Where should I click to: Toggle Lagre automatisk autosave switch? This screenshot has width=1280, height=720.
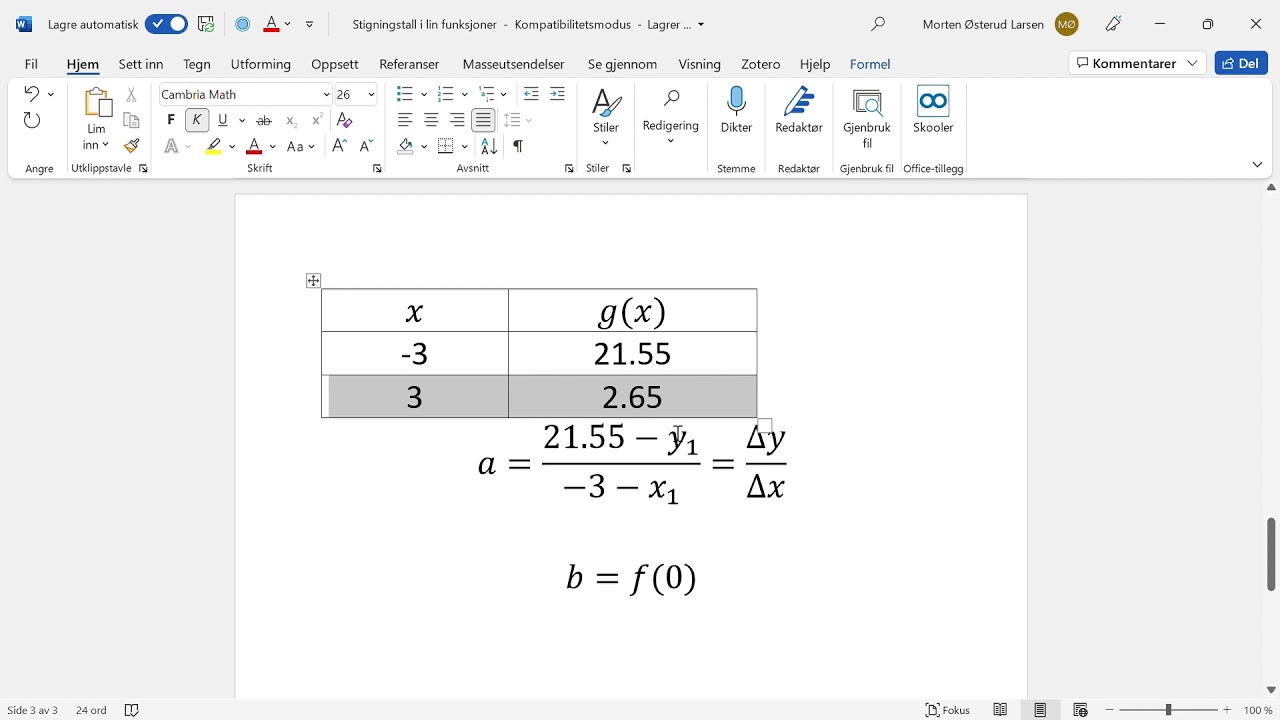click(166, 24)
